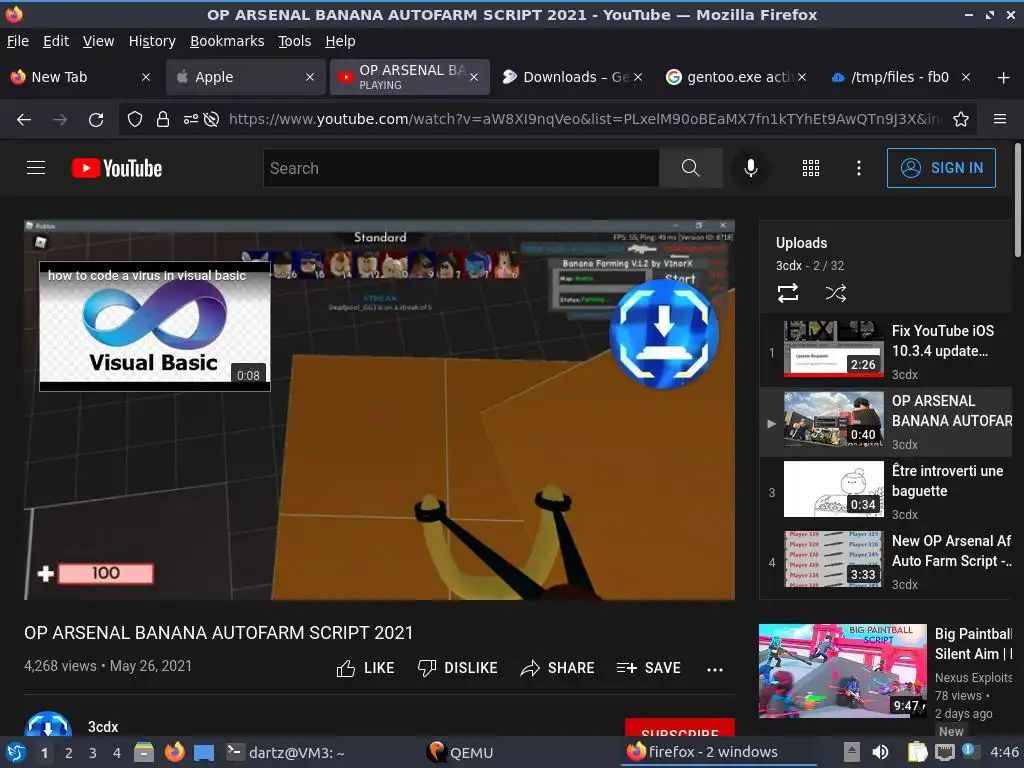Show desktop with the blue taskbar icon
This screenshot has width=1024, height=768.
(x=204, y=752)
